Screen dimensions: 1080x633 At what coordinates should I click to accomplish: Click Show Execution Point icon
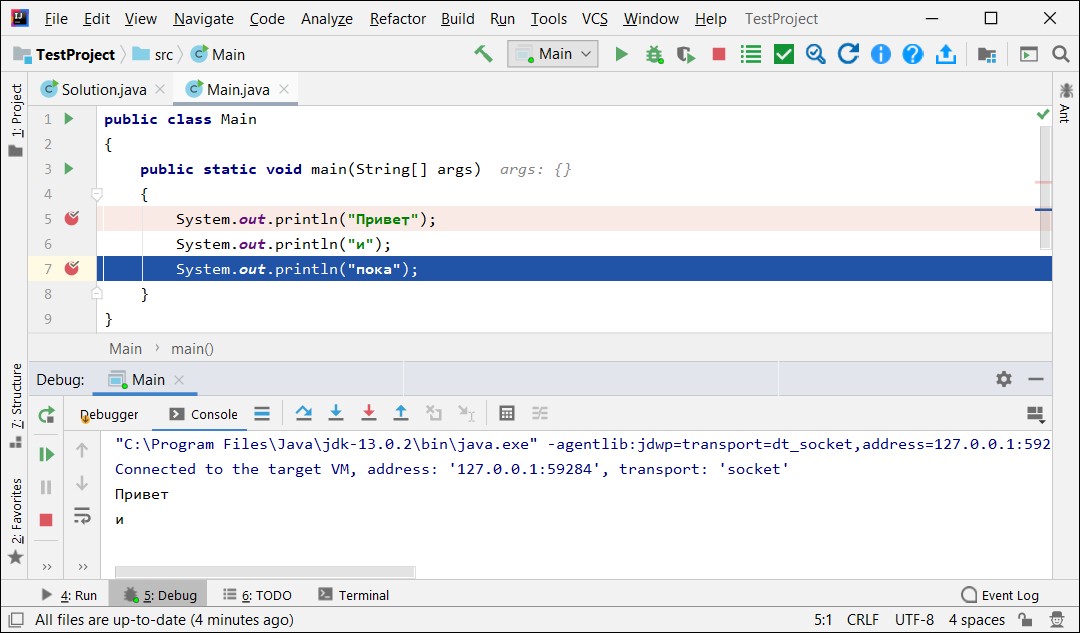click(262, 413)
